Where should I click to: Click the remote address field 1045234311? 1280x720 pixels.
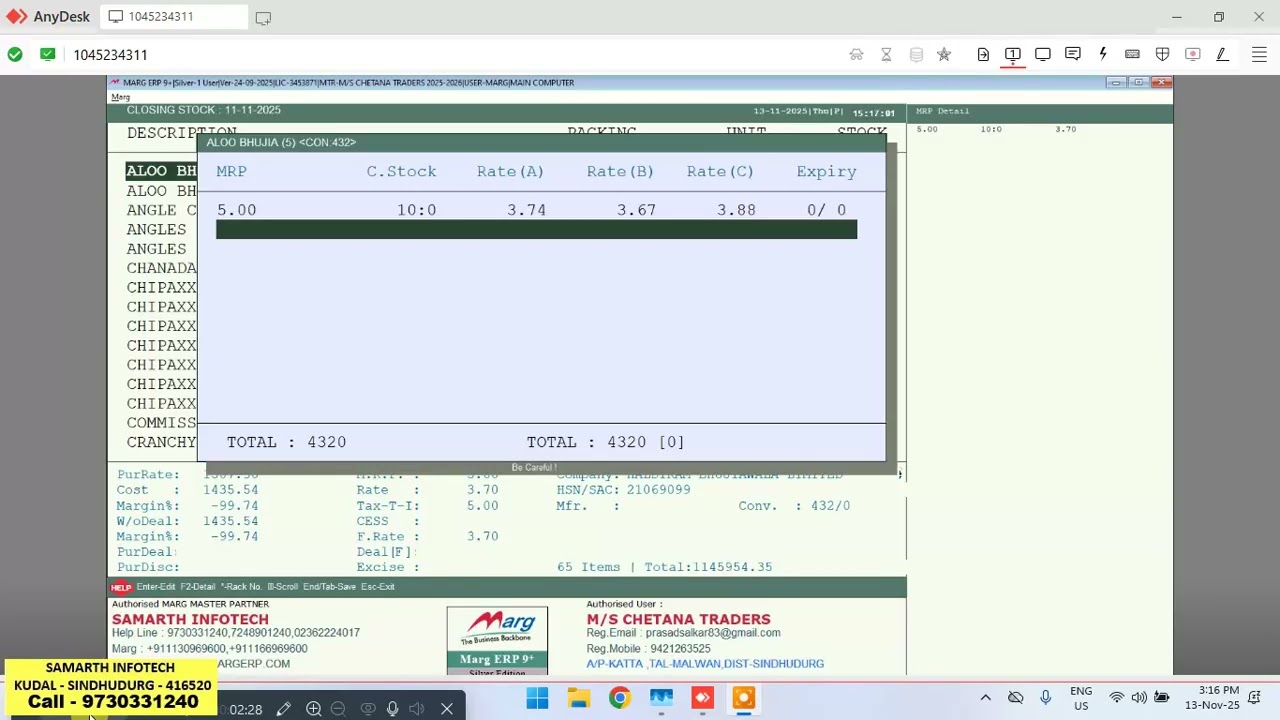[110, 55]
